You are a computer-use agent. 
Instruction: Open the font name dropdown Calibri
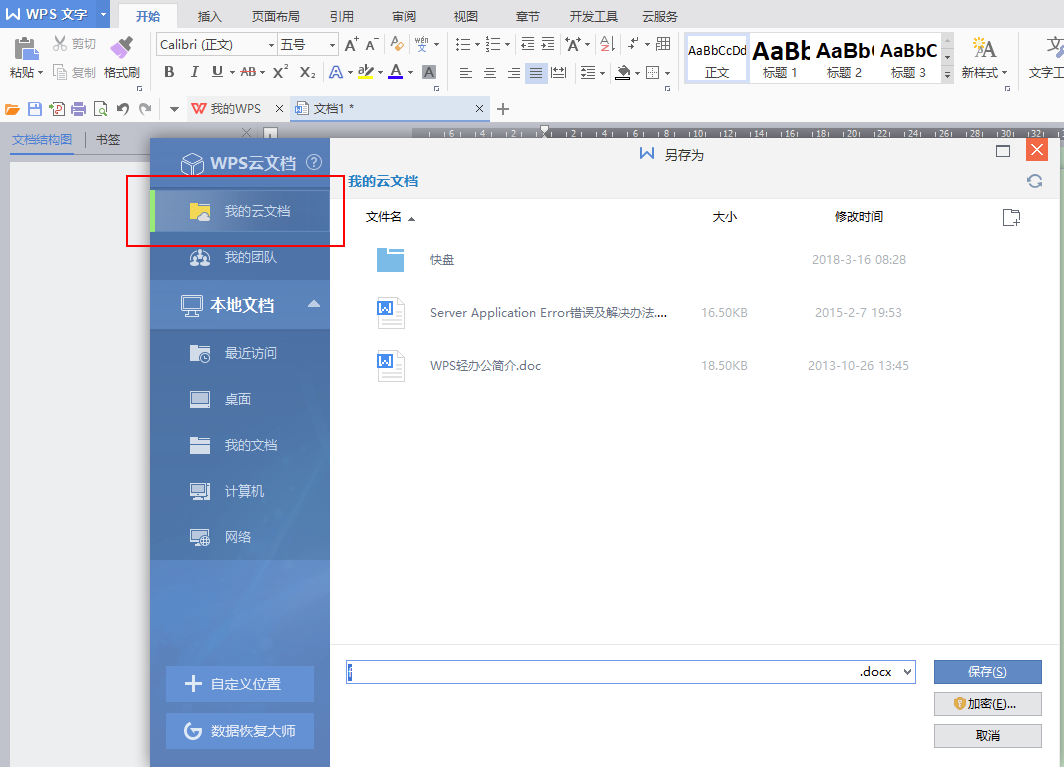271,45
